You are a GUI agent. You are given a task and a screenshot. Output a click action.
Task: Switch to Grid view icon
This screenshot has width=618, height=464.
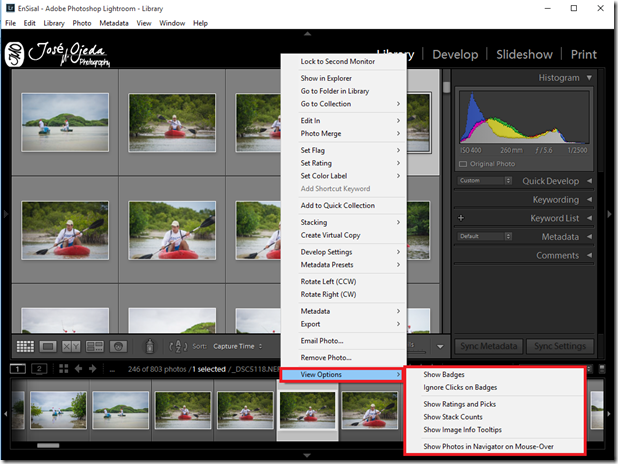pos(25,347)
